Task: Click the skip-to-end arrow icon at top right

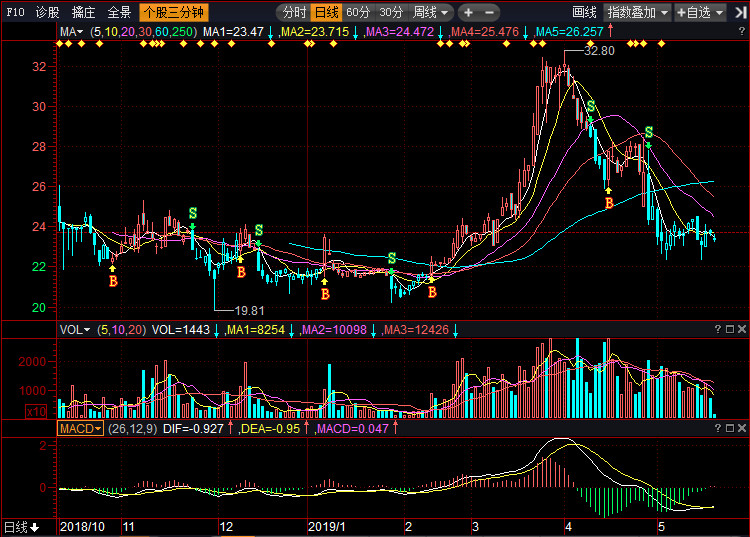Action: tap(740, 12)
